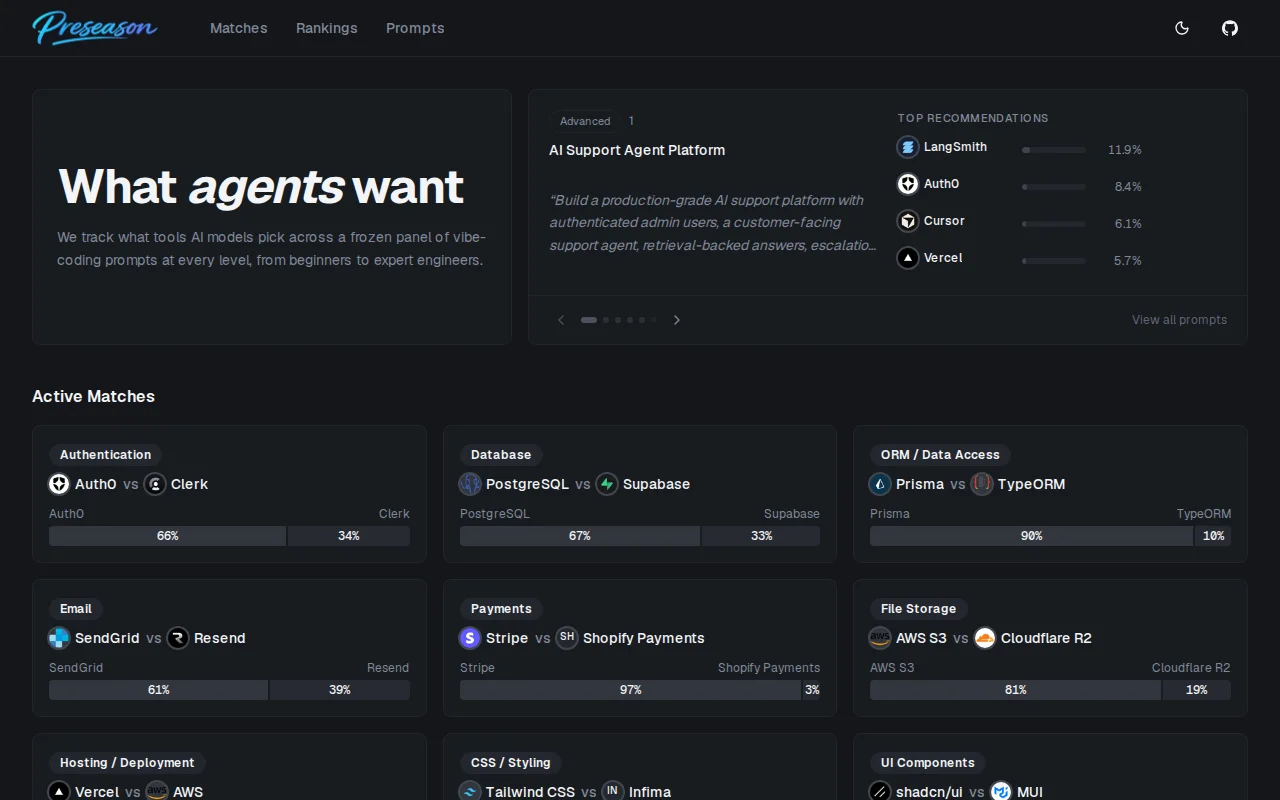Click the Authentication category tag
The height and width of the screenshot is (800, 1280).
[105, 455]
